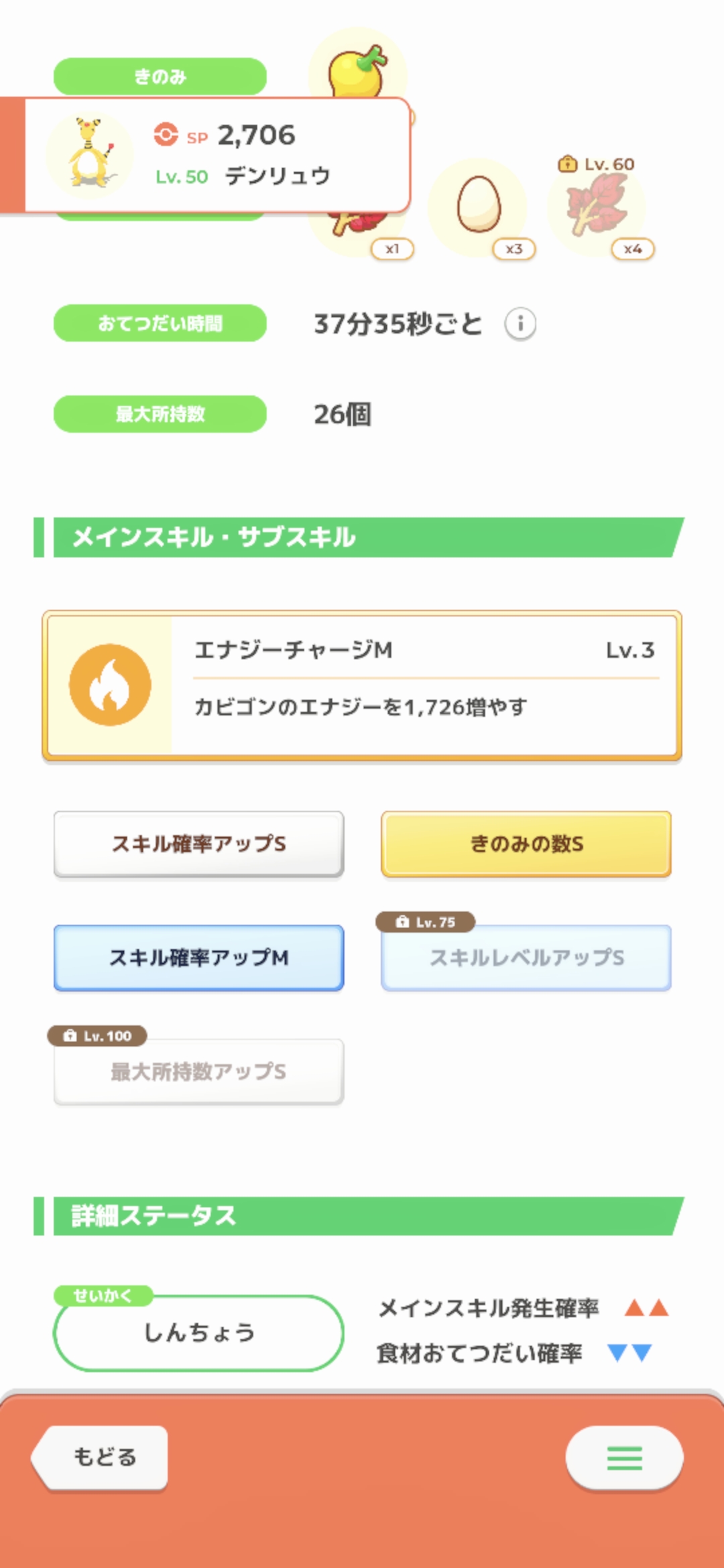Tap locked 最大所持数アップS sub skill
This screenshot has width=724, height=1568.
(x=198, y=1071)
